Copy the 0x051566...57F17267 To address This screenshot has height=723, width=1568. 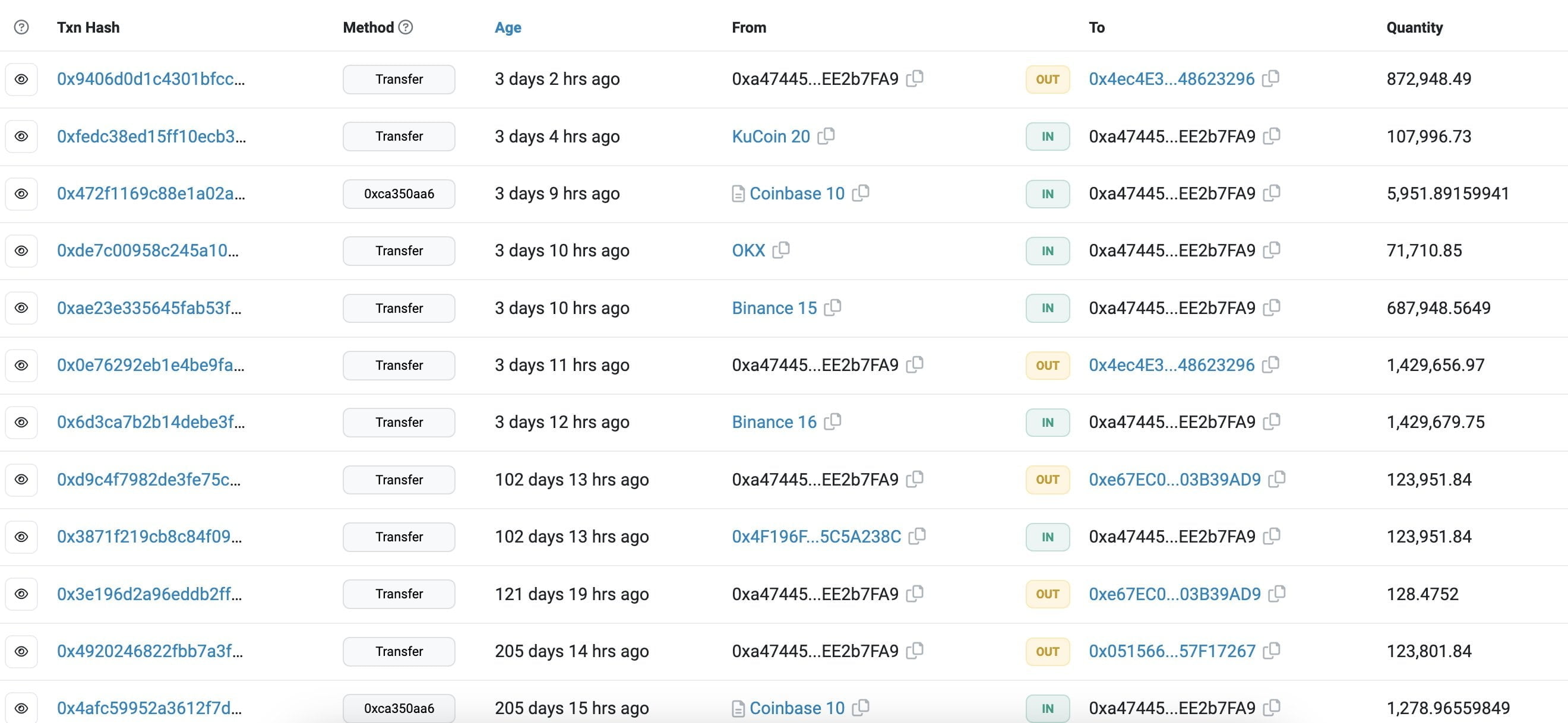(1272, 651)
